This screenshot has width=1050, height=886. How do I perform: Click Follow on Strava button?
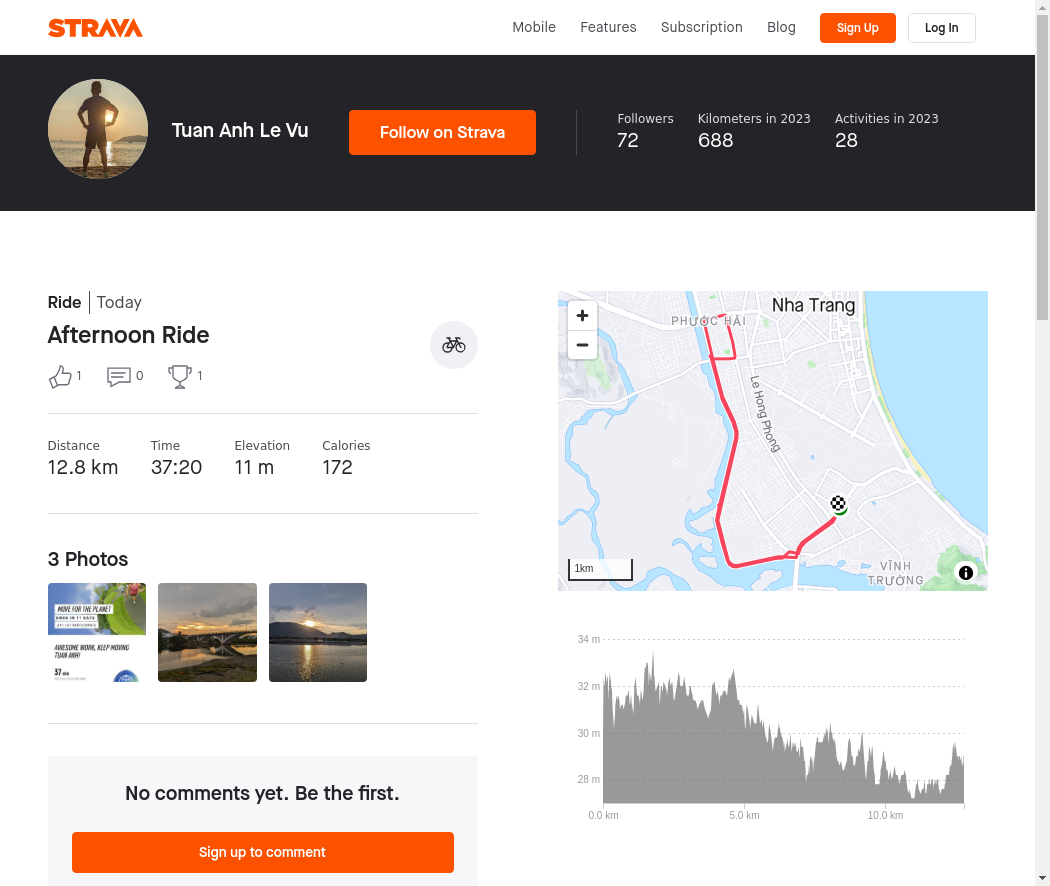coord(442,132)
